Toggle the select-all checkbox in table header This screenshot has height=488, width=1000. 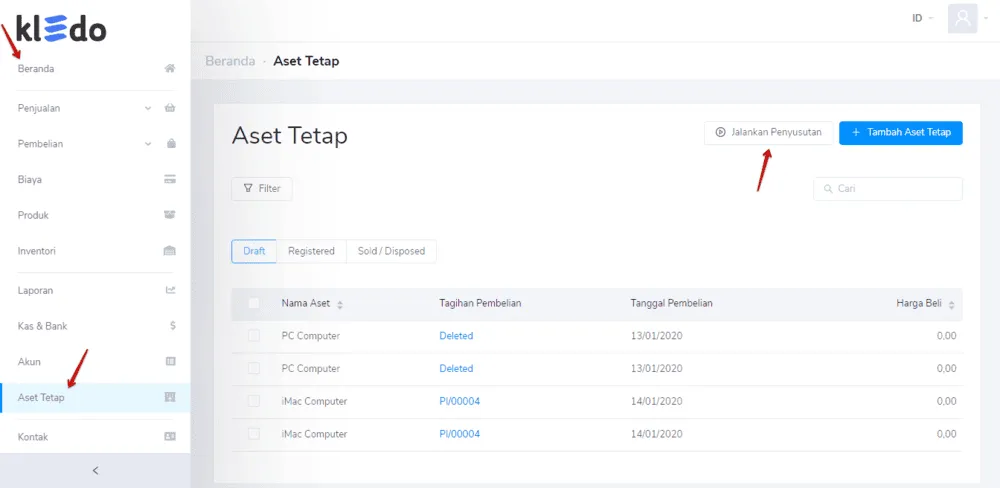tap(254, 303)
